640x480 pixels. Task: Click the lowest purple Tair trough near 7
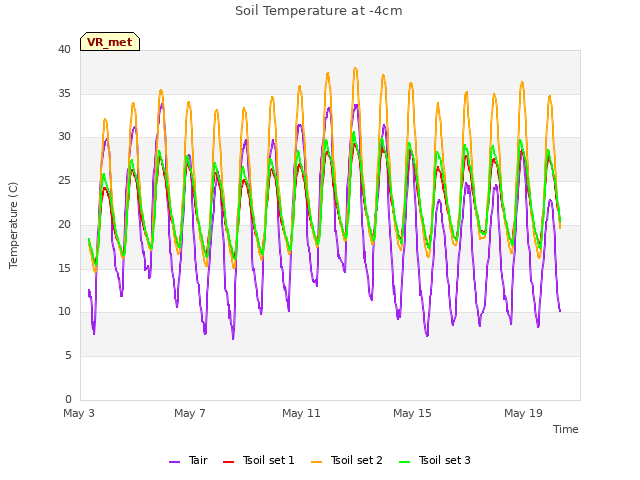coord(233,338)
